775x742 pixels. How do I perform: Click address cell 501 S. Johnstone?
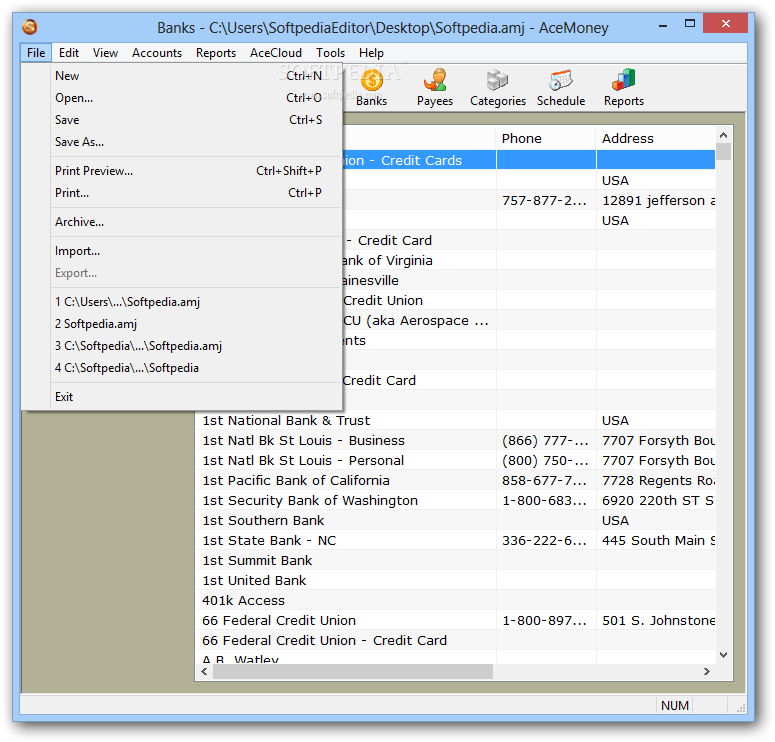pos(658,621)
